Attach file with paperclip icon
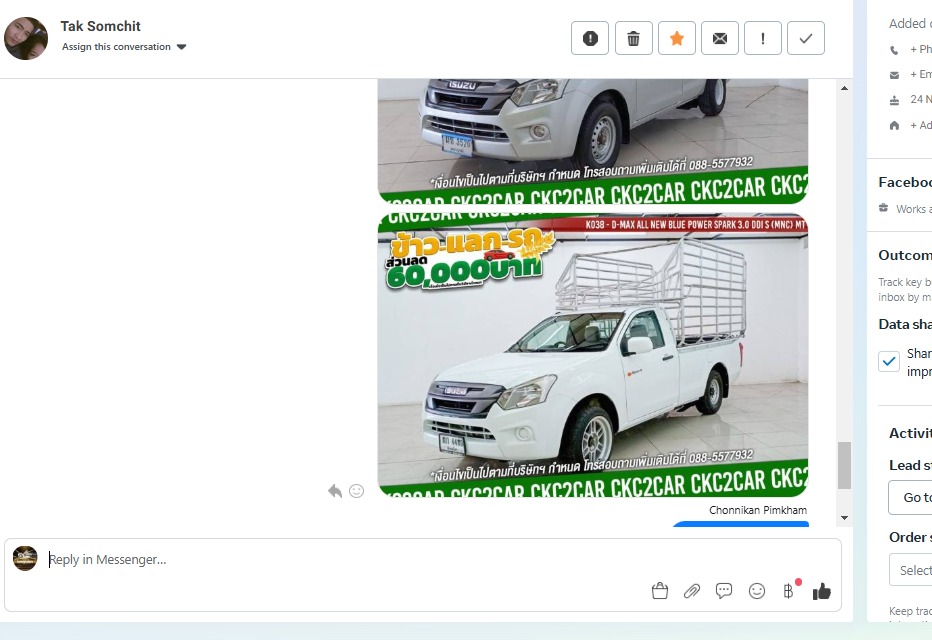The width and height of the screenshot is (932, 640). (692, 591)
